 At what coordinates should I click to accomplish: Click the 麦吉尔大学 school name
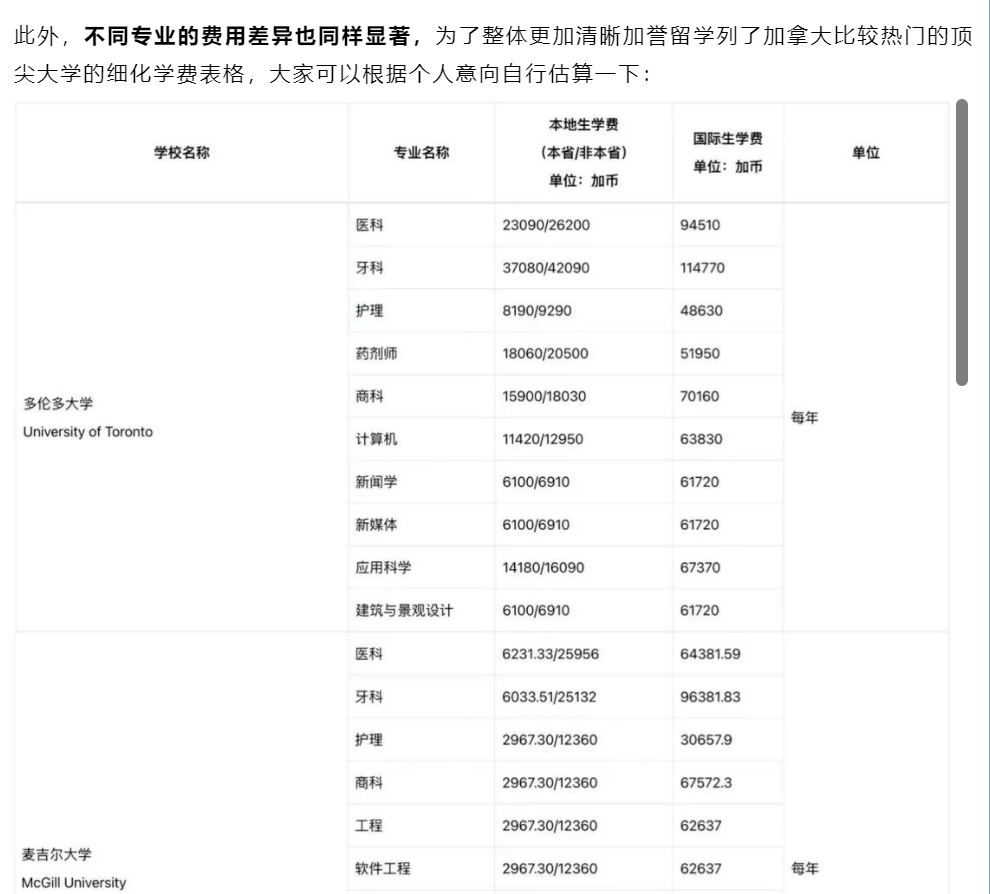coord(57,854)
